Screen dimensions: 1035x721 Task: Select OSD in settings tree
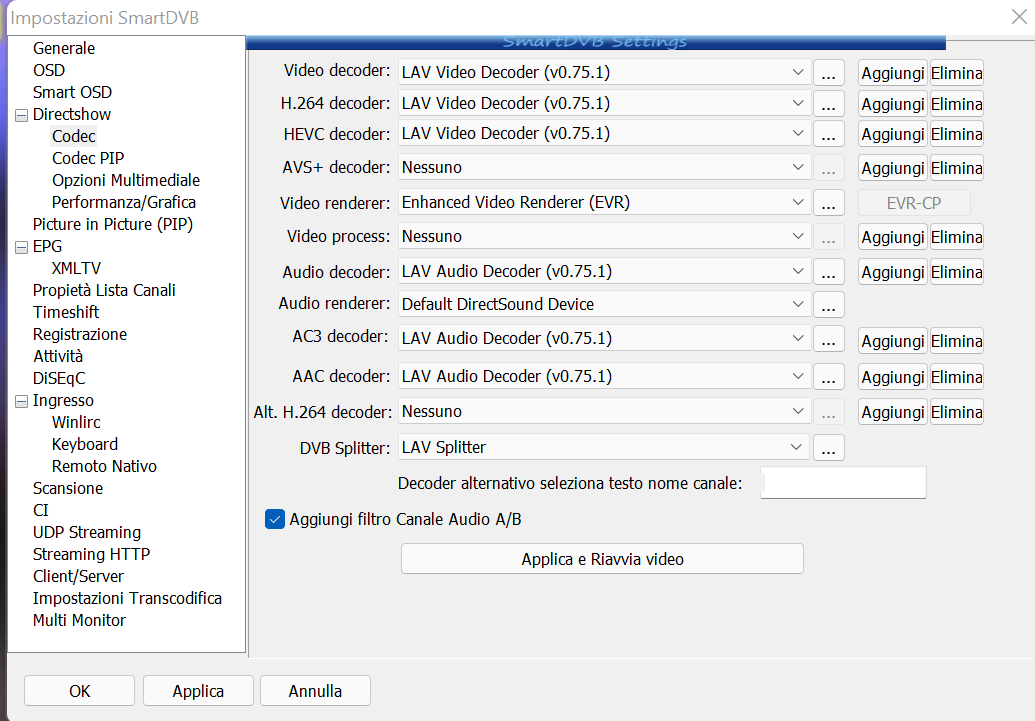(49, 70)
